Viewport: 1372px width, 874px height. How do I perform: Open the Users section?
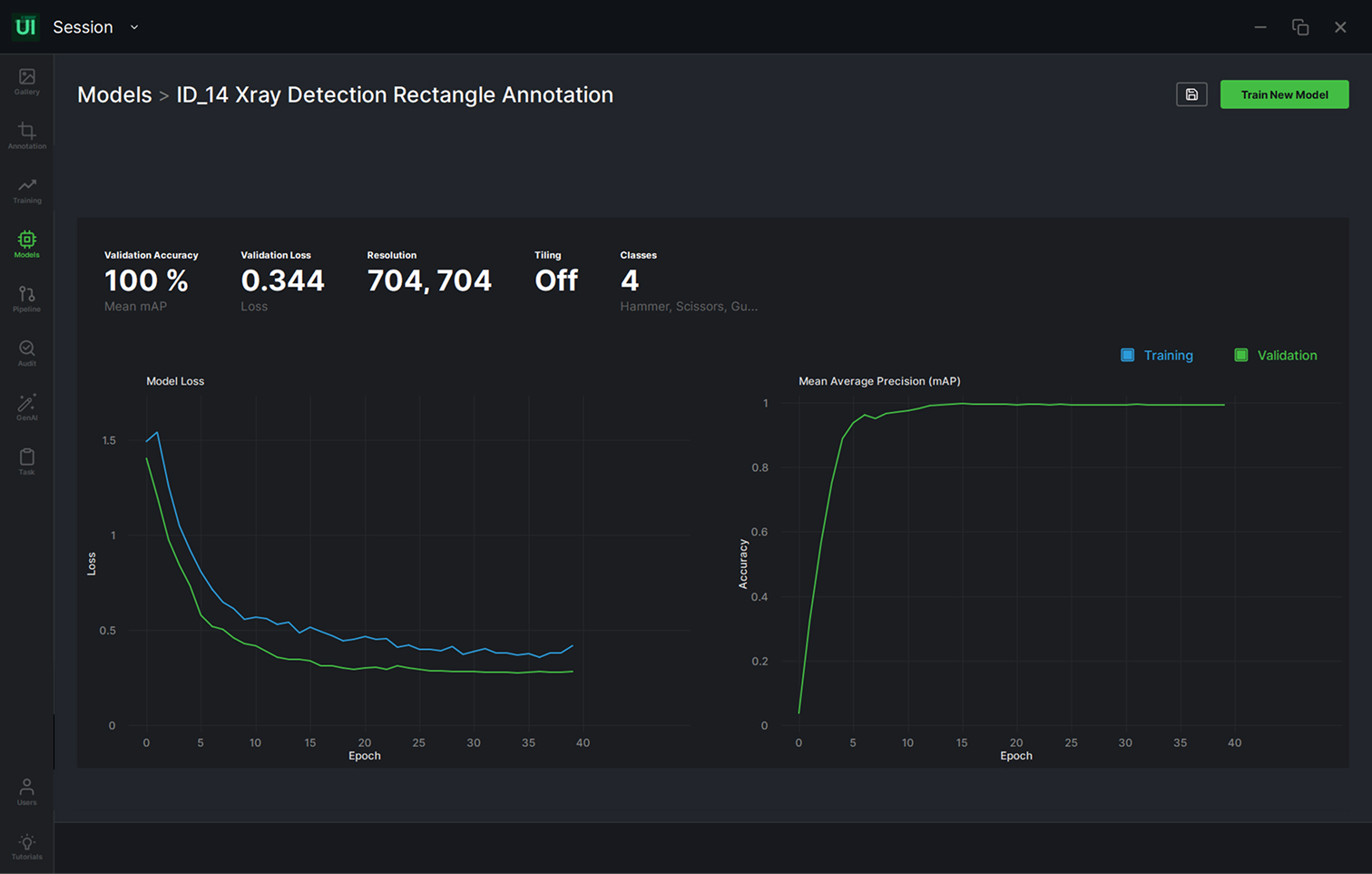[26, 792]
